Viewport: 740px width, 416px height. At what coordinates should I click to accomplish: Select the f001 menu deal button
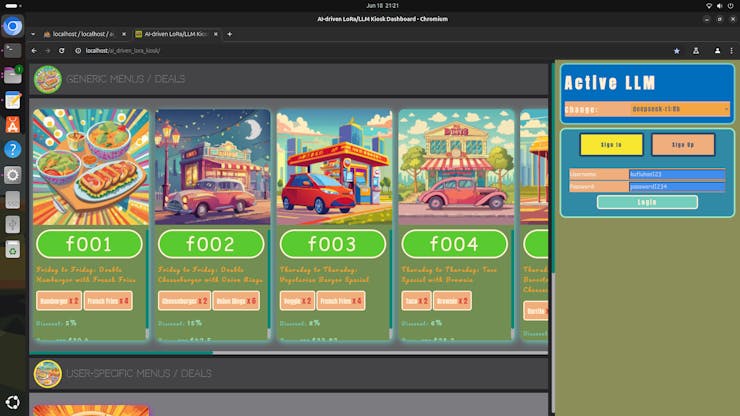89,244
